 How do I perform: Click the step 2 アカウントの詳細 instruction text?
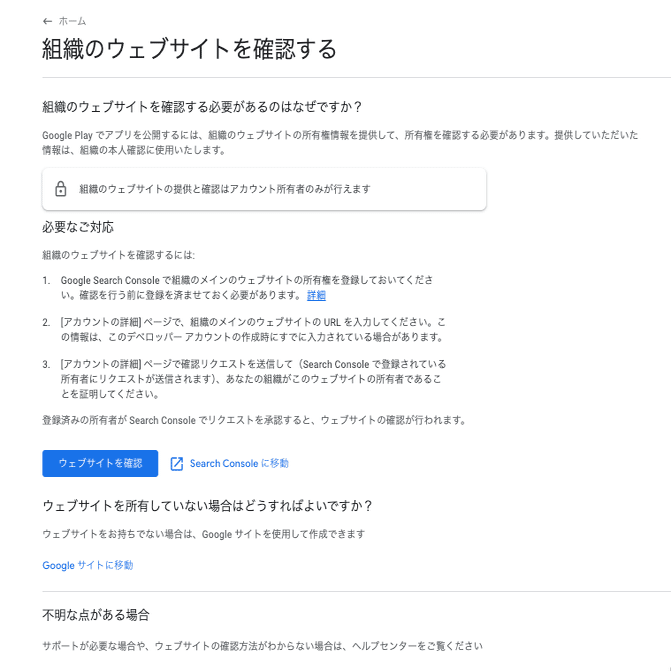tap(252, 330)
